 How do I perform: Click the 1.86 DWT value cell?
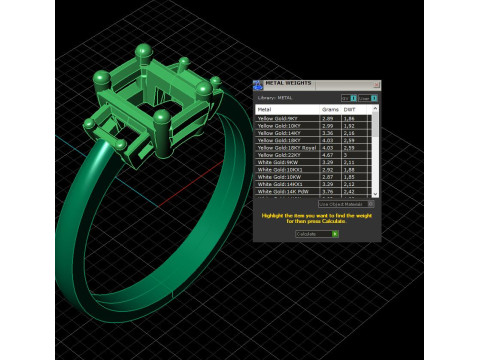(x=355, y=118)
